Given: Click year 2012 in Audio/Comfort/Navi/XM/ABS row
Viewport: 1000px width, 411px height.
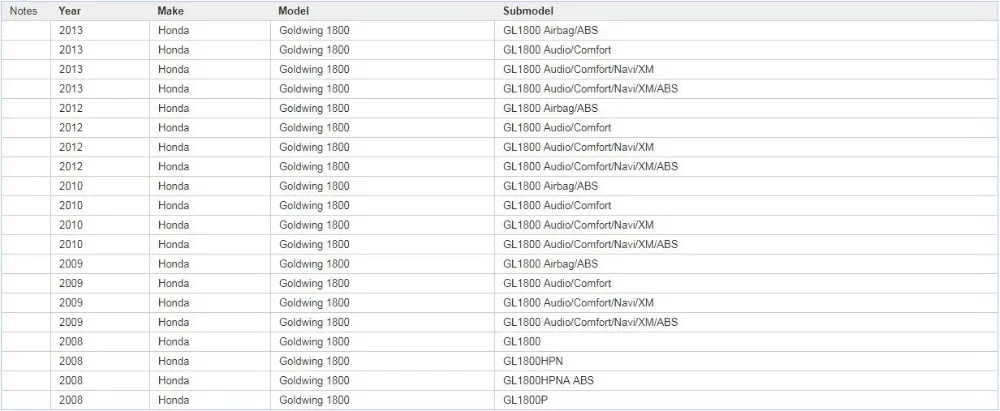Looking at the screenshot, I should [x=71, y=167].
